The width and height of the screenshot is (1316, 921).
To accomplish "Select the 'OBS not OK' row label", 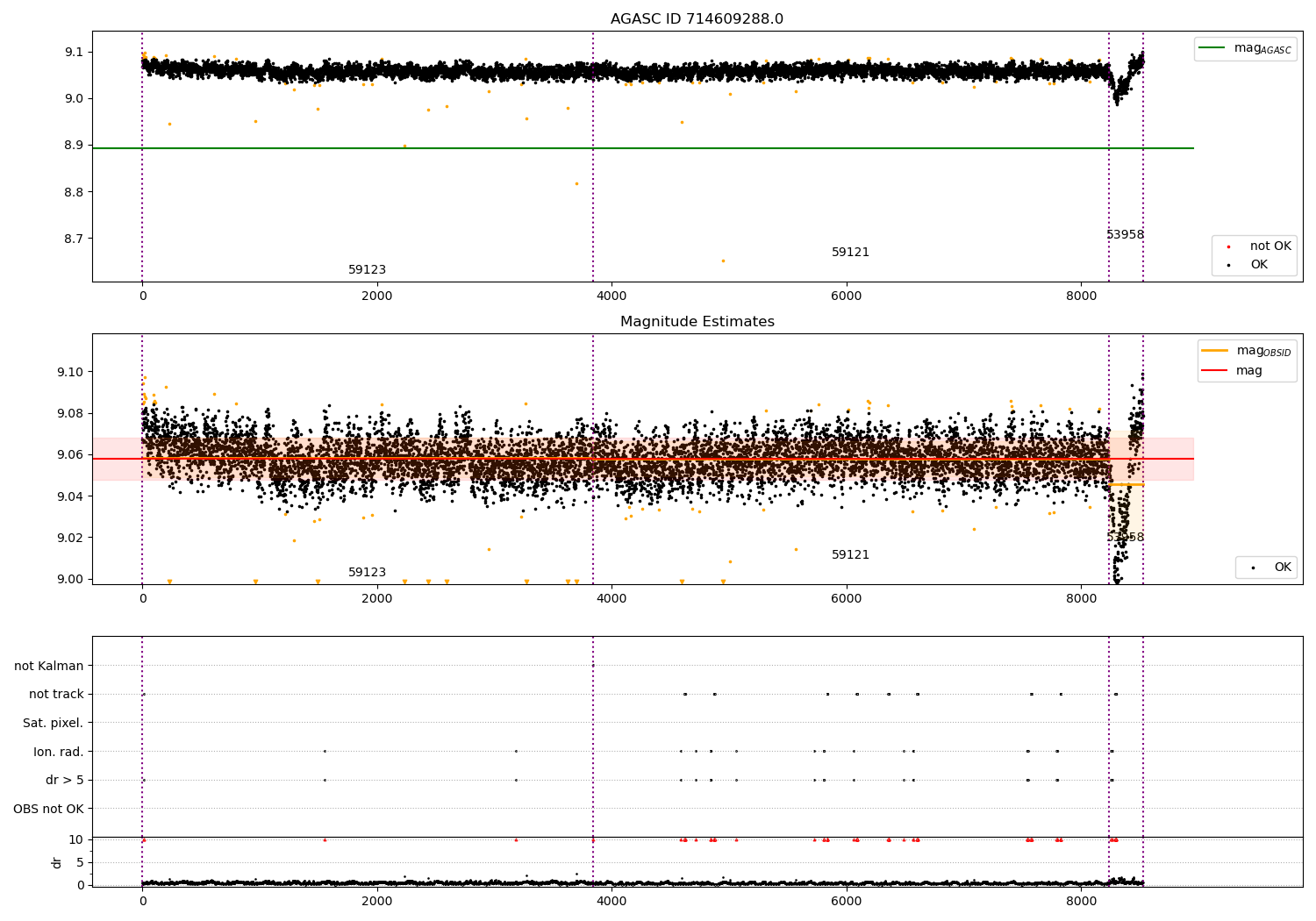I will (48, 809).
